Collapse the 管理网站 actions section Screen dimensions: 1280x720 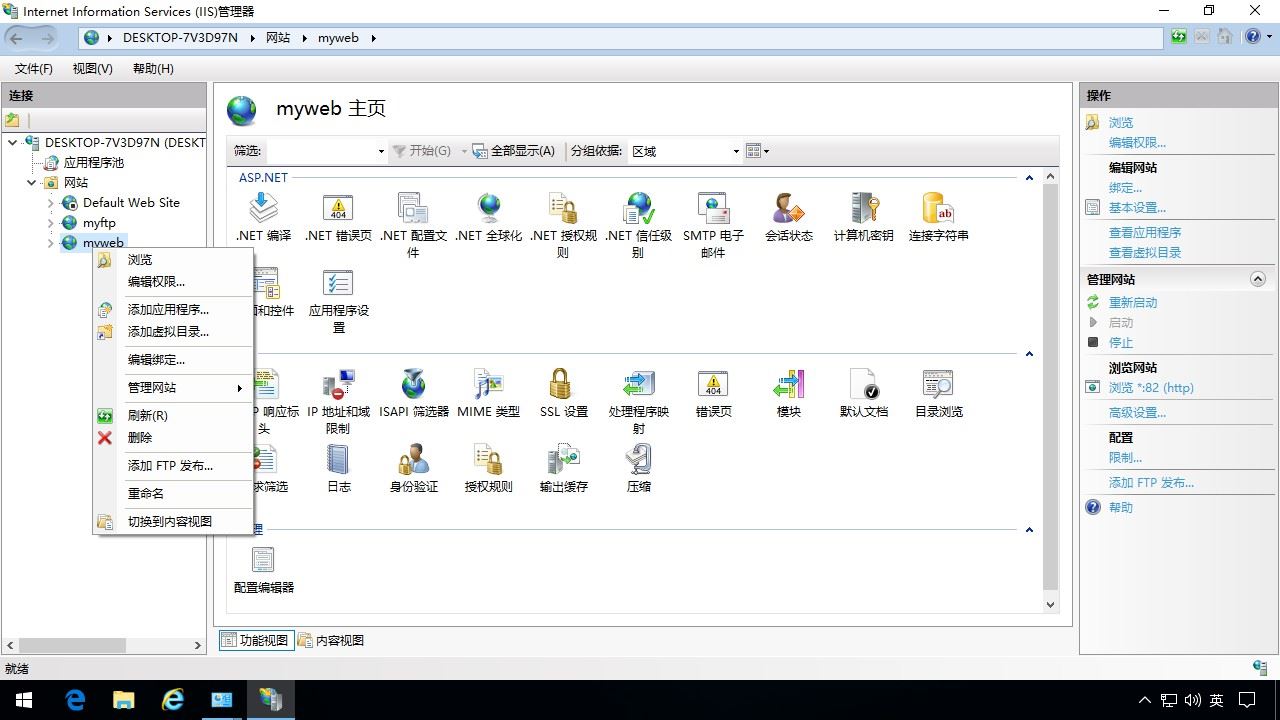pyautogui.click(x=1258, y=280)
